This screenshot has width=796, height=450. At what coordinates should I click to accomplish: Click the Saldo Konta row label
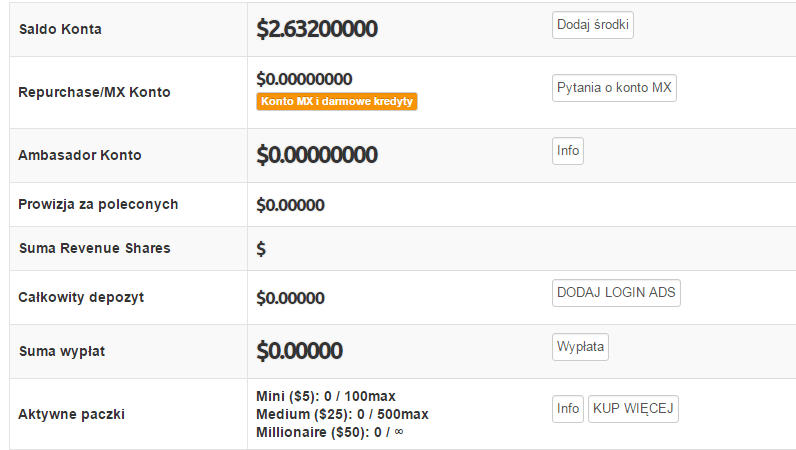pos(60,29)
